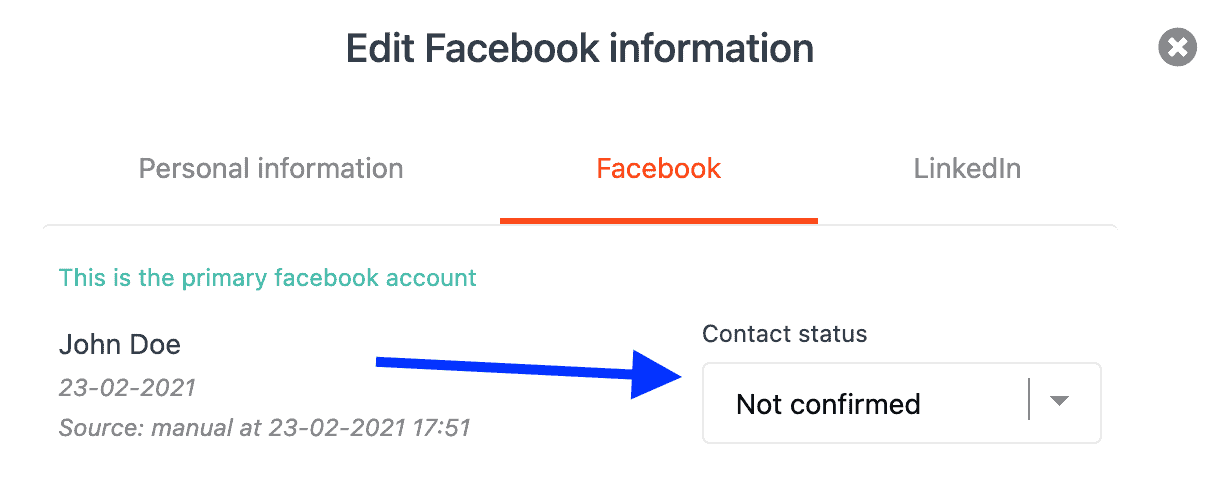Click the down-pointing triangle icon

point(1060,402)
